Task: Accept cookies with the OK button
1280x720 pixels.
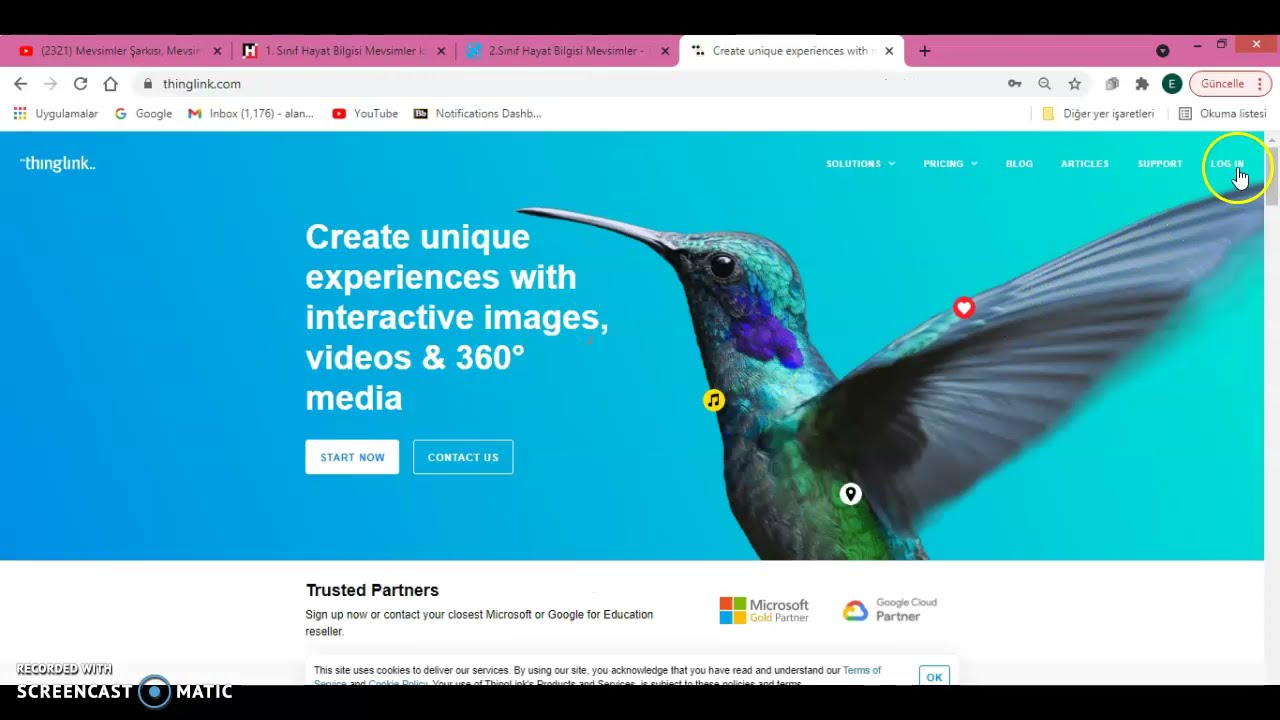Action: [x=934, y=677]
